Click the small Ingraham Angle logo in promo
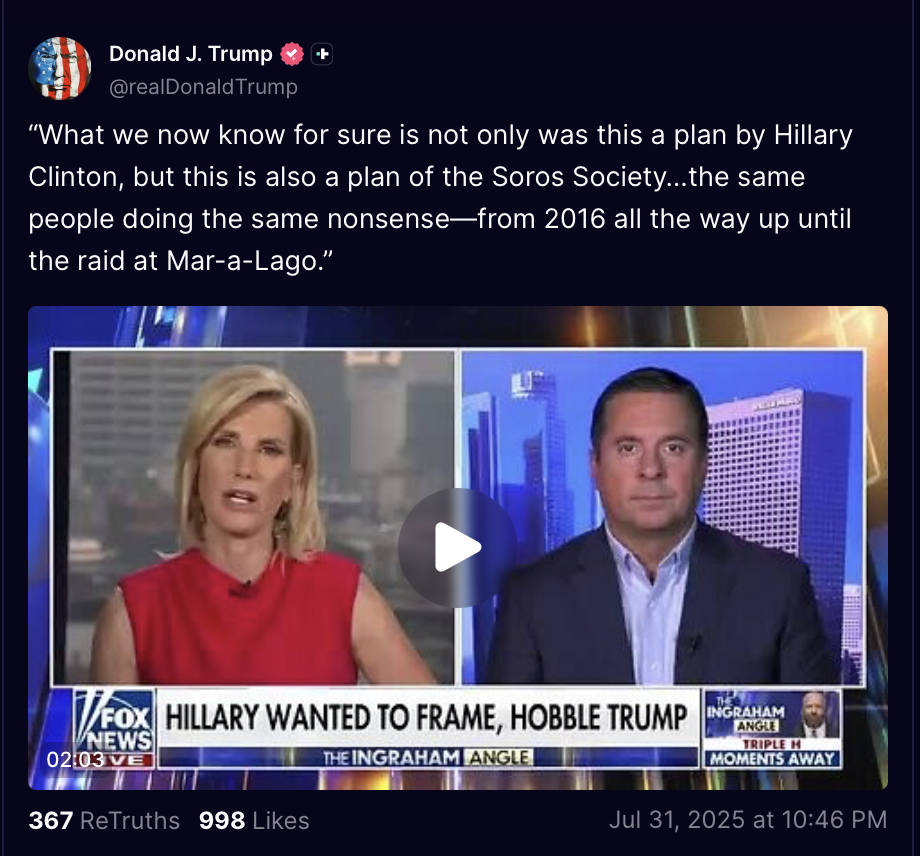 coord(746,713)
